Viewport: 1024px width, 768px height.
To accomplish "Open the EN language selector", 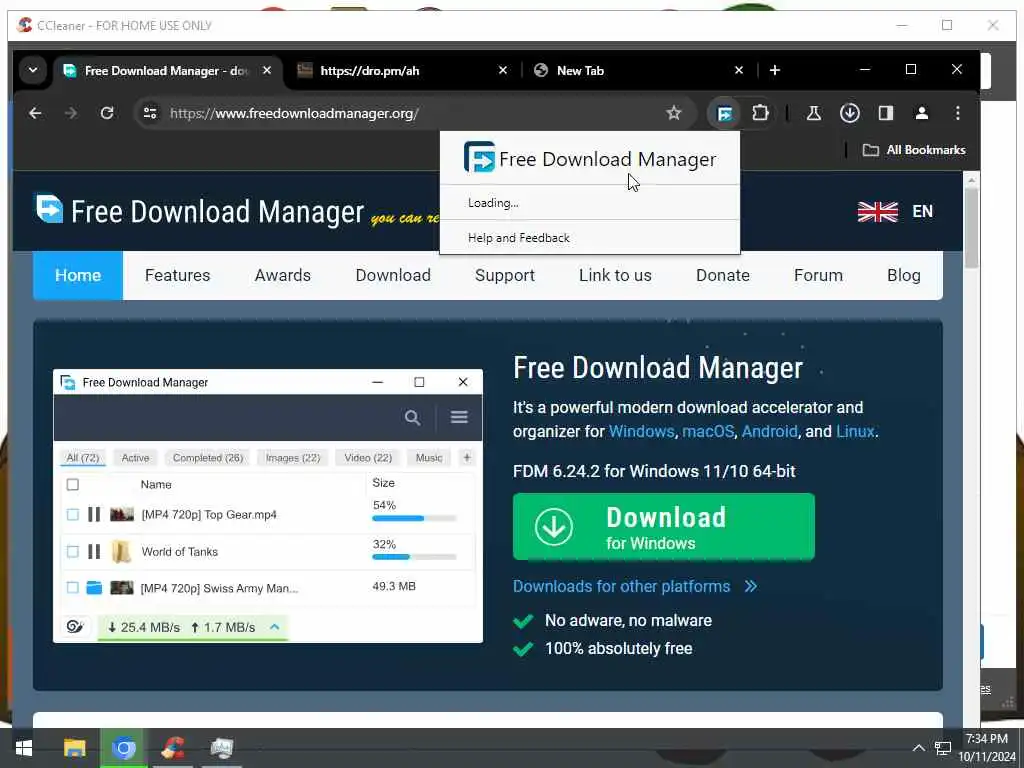I will click(922, 212).
